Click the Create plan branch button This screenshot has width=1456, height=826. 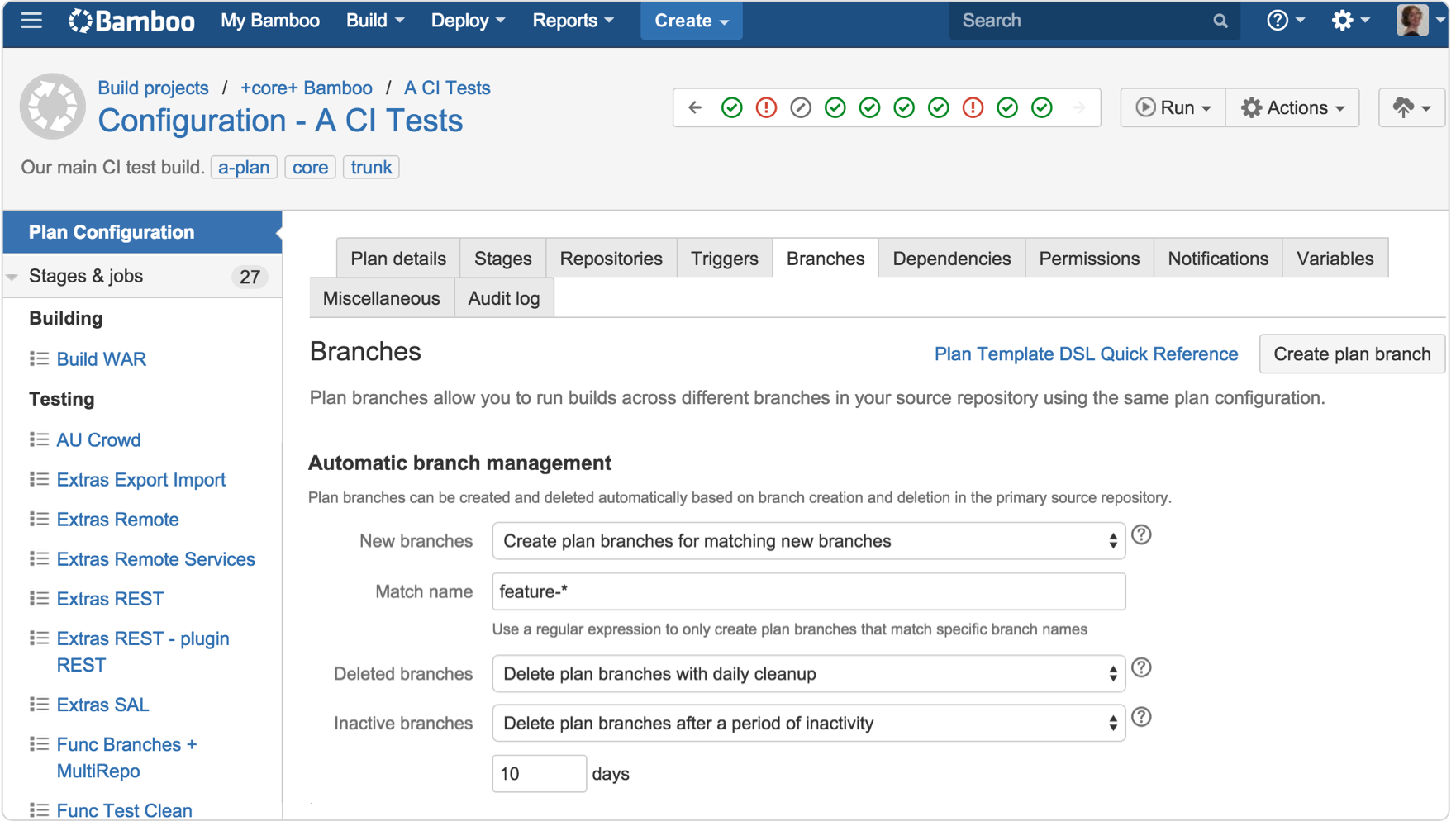[1351, 354]
